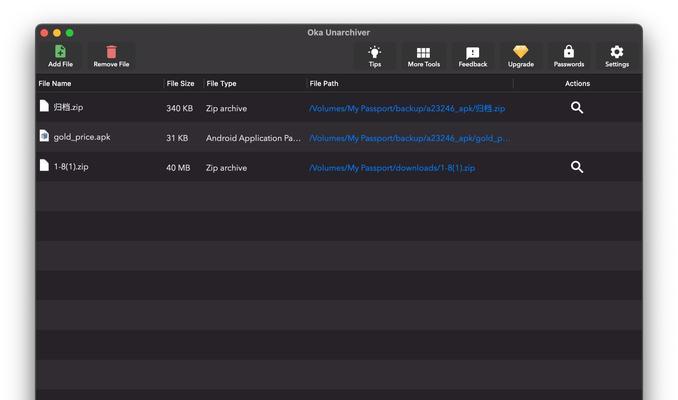678x400 pixels.
Task: Open the More Tools grid icon
Action: 423,52
